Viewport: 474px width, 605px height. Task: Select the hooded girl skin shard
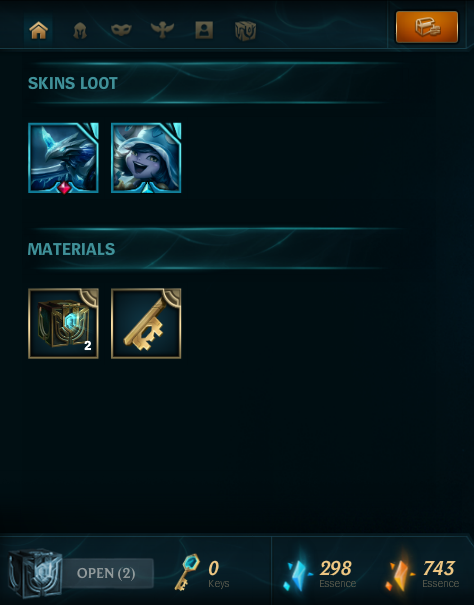(x=146, y=158)
